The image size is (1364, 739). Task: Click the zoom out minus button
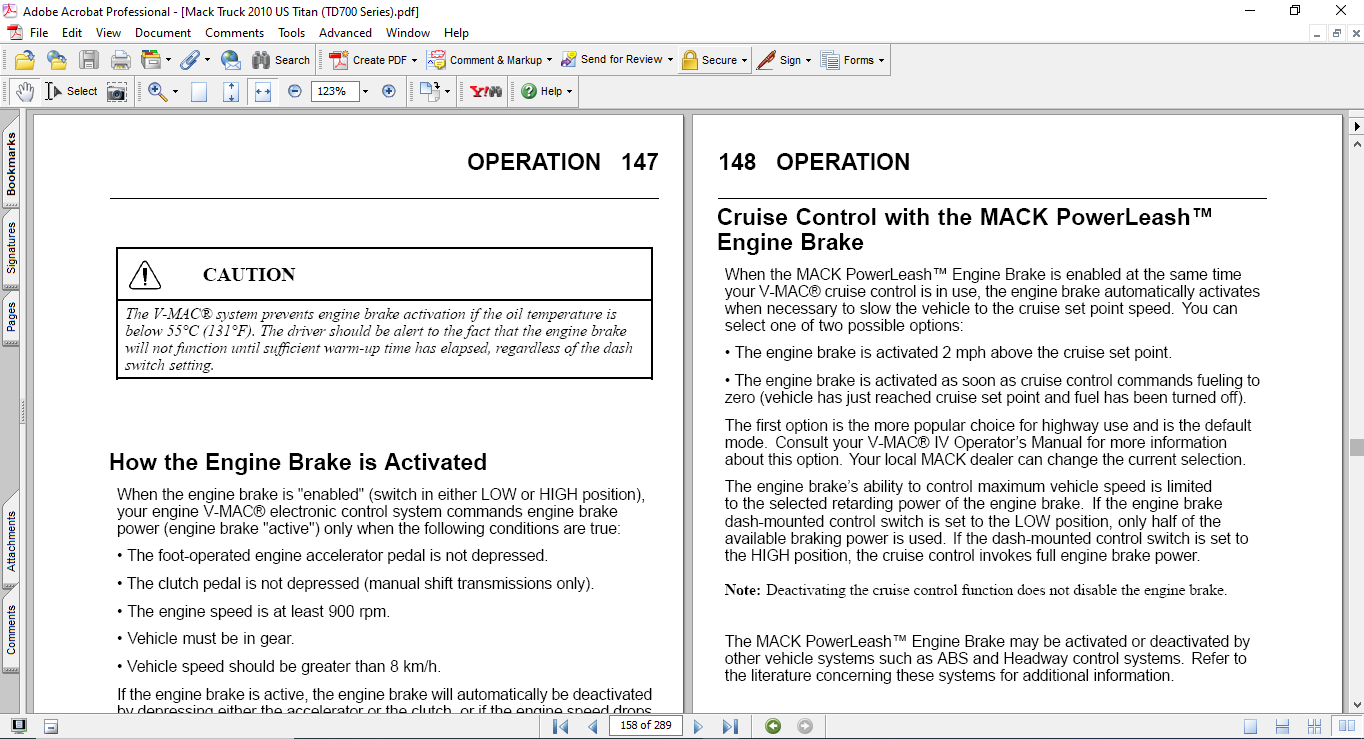pos(295,91)
